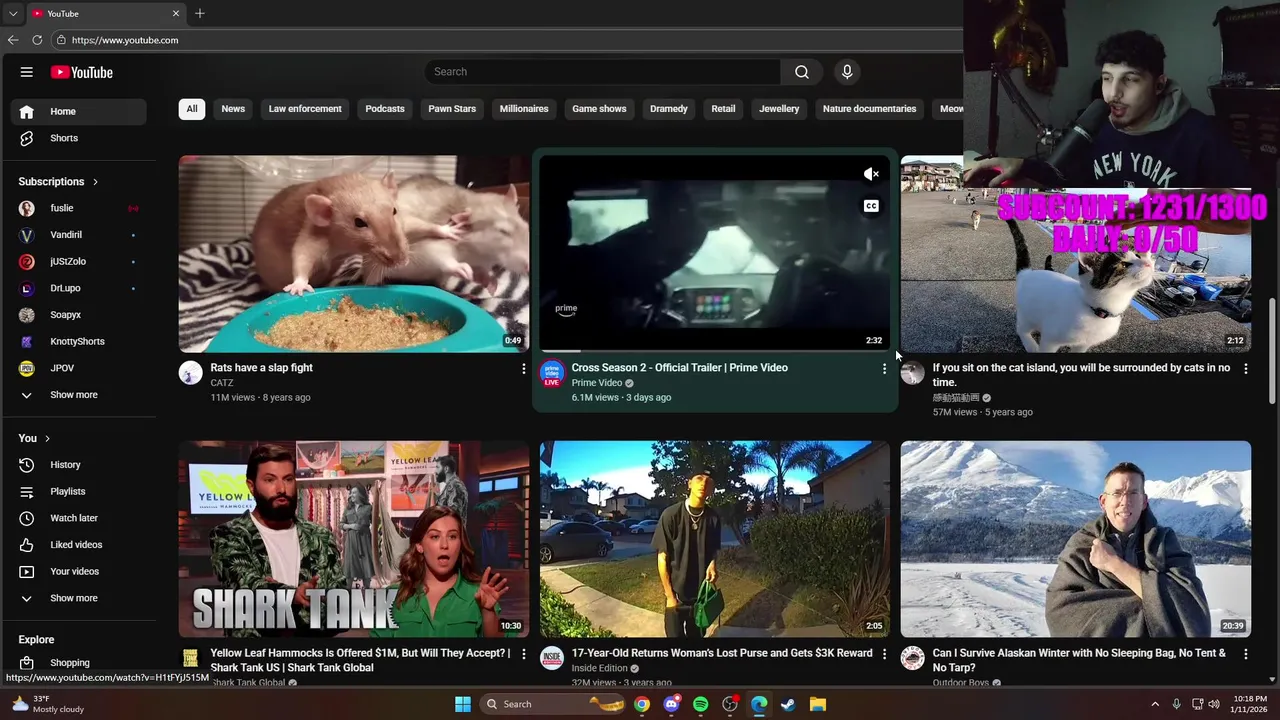This screenshot has width=1280, height=720.
Task: Open options for 17-Year-Old purse video
Action: coord(884,654)
